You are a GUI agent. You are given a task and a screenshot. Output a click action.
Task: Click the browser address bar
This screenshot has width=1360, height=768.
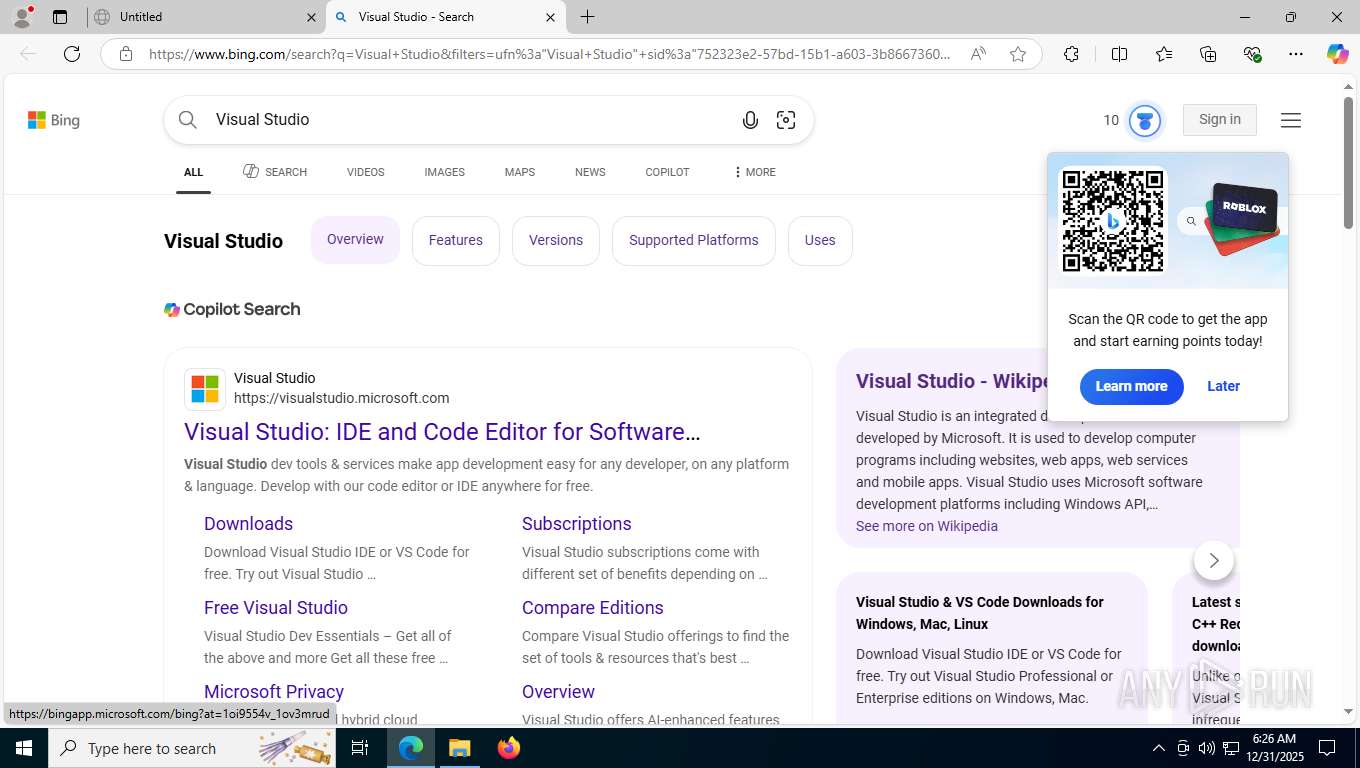tap(550, 54)
